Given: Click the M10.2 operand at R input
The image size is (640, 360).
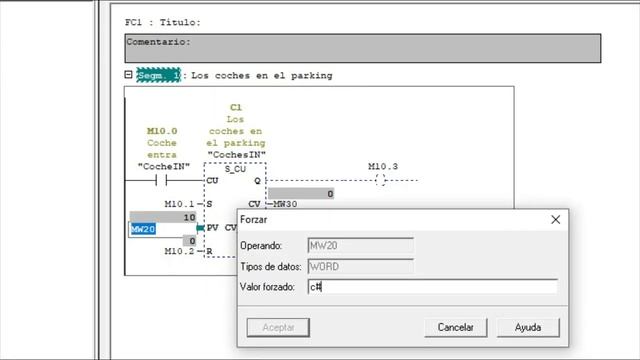Looking at the screenshot, I should point(179,251).
